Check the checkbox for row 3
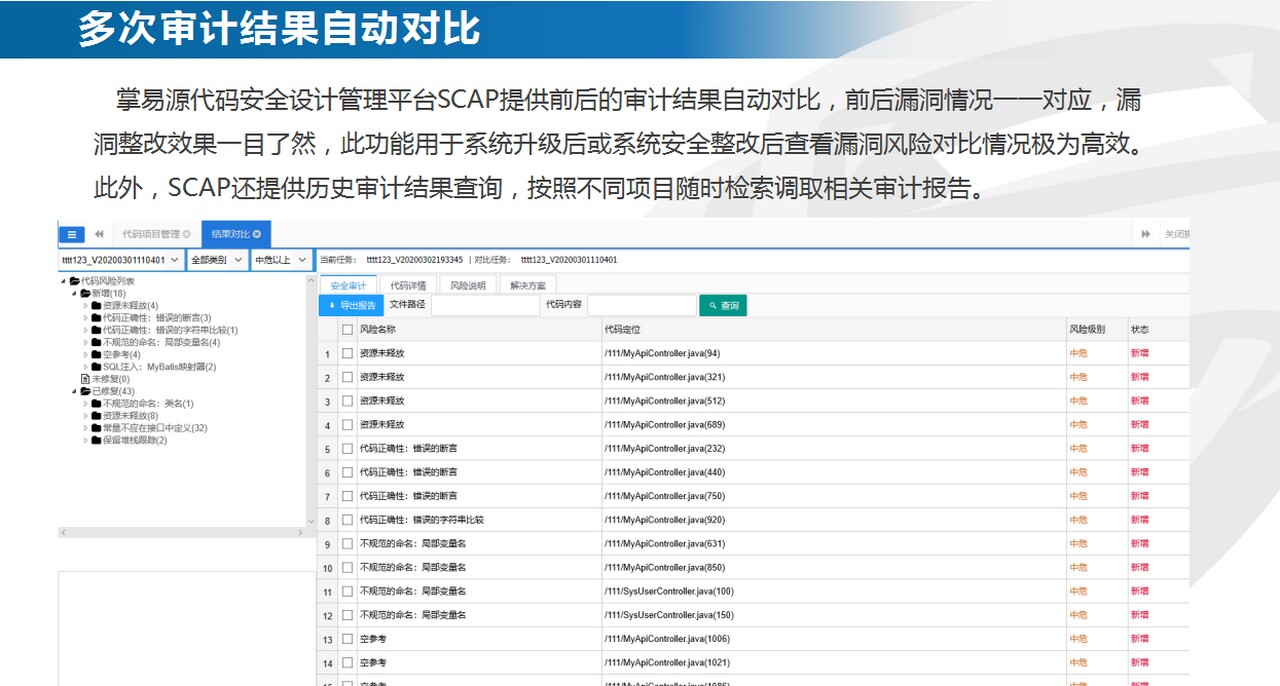Image resolution: width=1280 pixels, height=686 pixels. coord(347,401)
